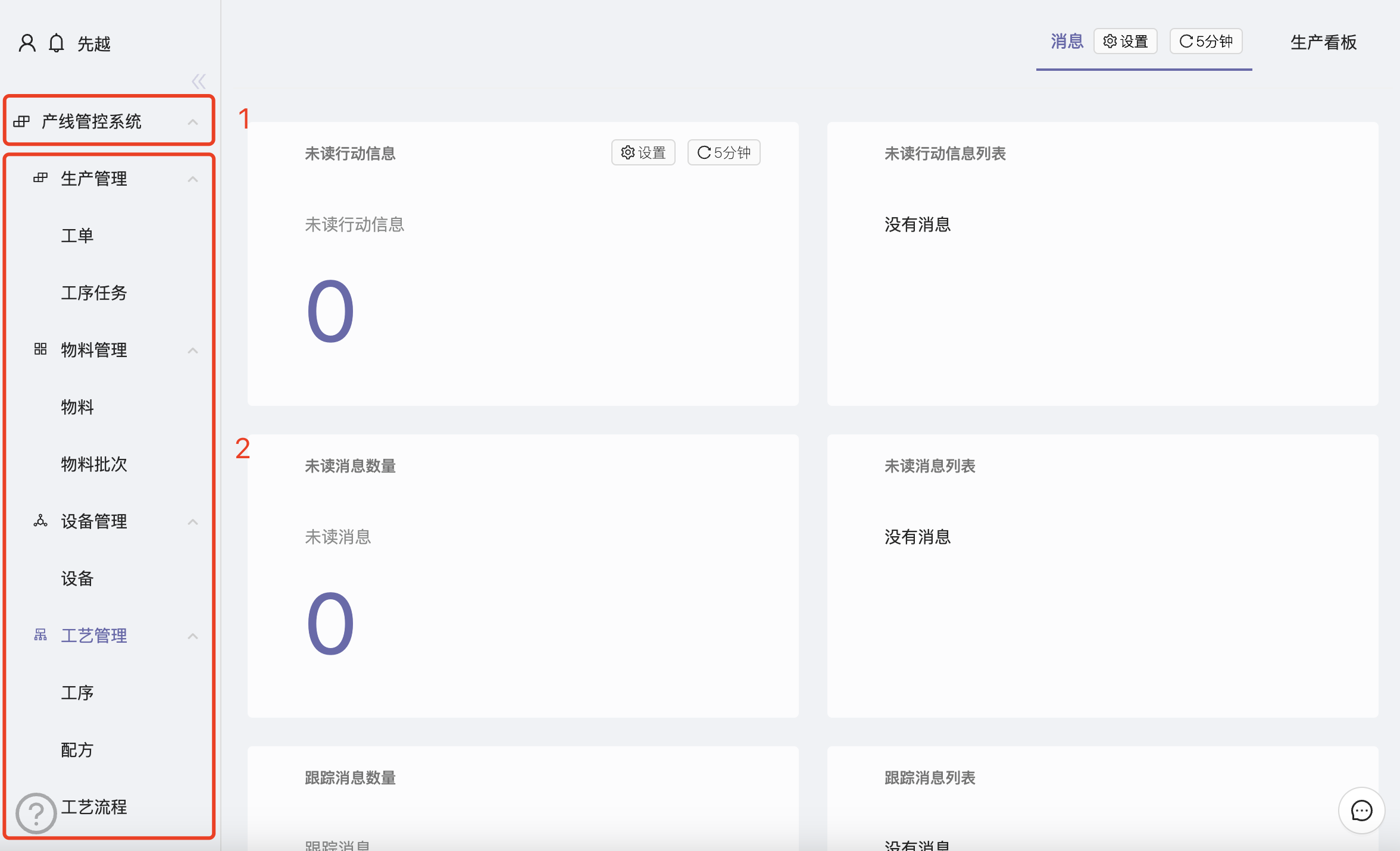Collapse the 物料管理 submenu chevron
The width and height of the screenshot is (1400, 851).
(x=193, y=351)
